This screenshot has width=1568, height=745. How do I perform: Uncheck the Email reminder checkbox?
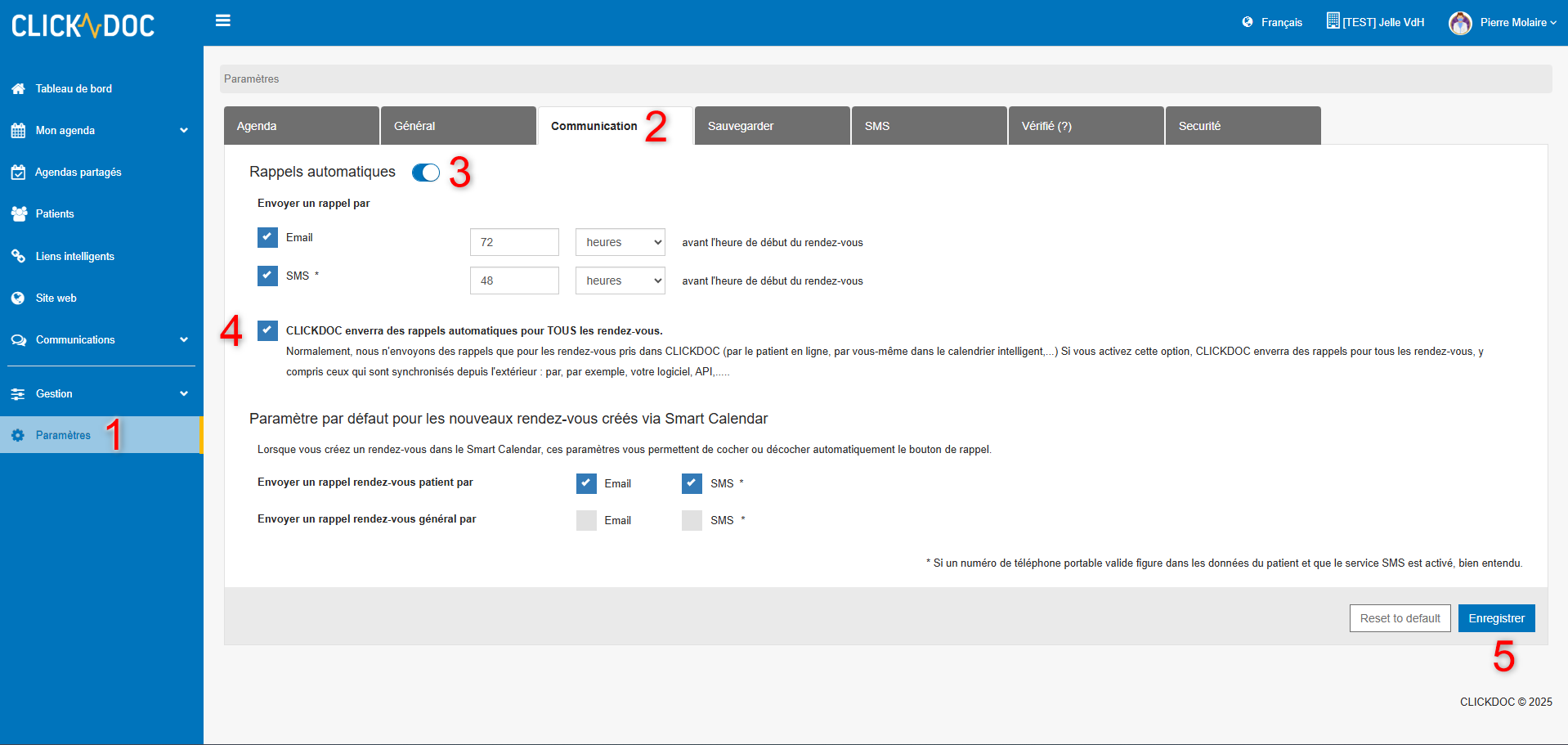tap(267, 237)
